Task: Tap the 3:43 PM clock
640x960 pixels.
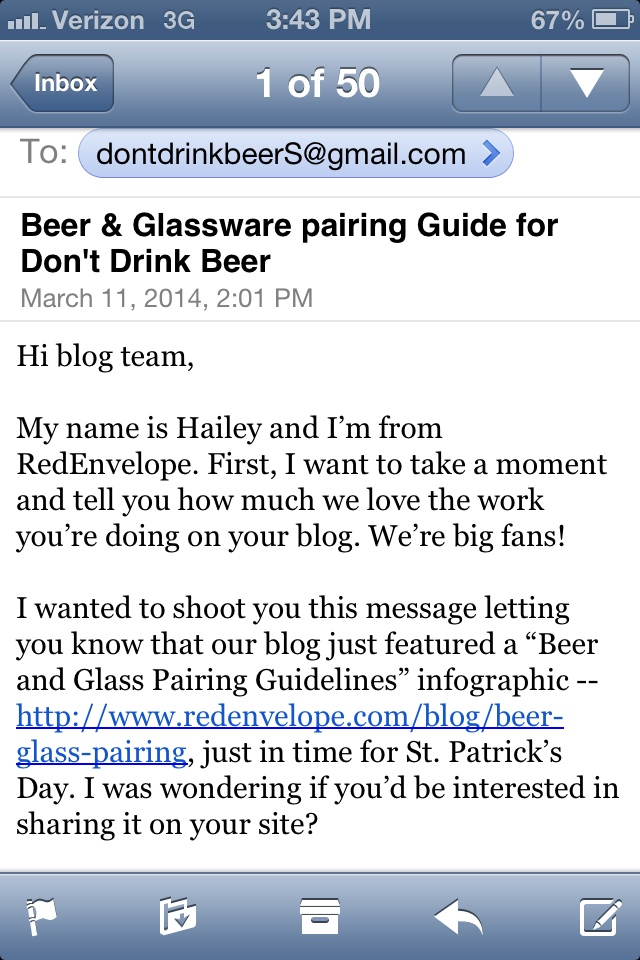Action: (x=319, y=19)
